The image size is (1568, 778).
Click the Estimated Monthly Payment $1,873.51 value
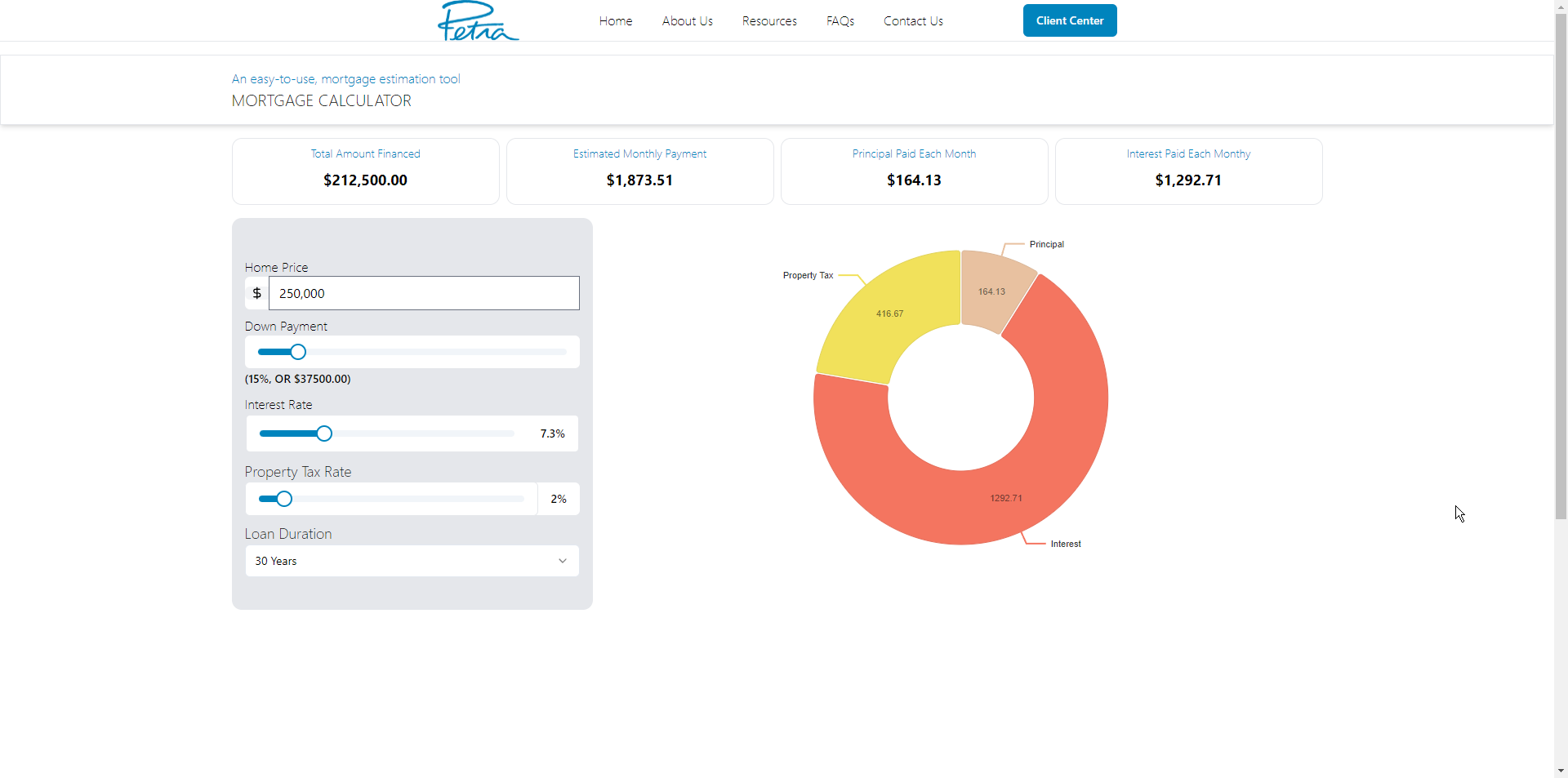[639, 180]
